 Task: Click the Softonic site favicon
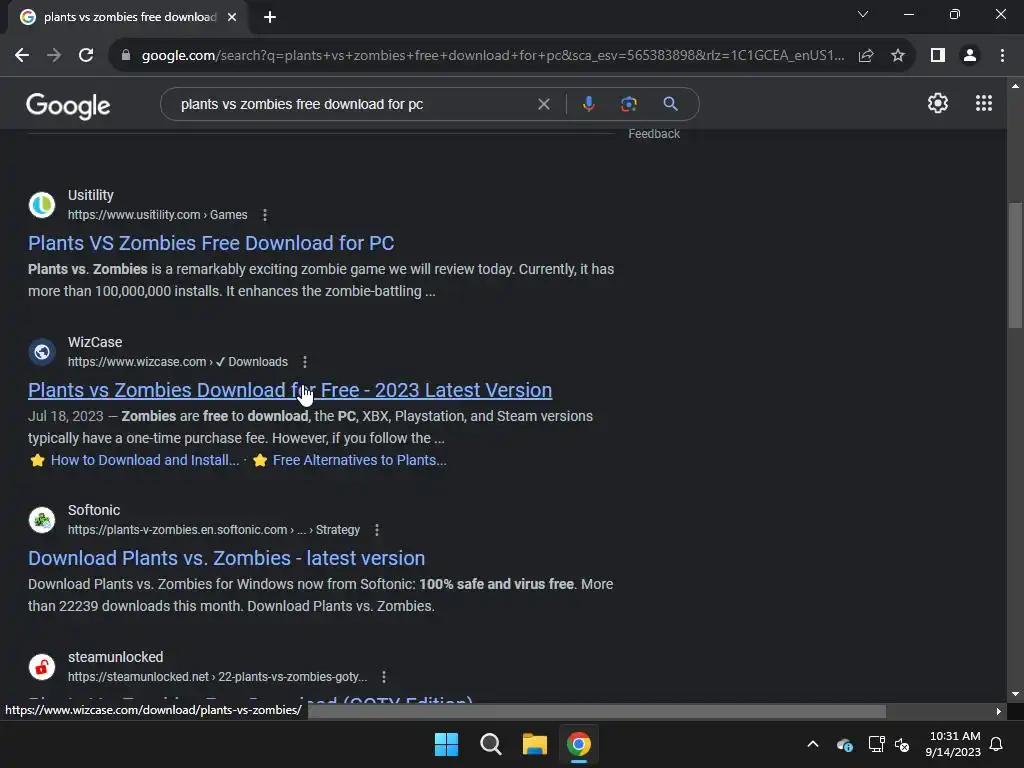point(42,520)
